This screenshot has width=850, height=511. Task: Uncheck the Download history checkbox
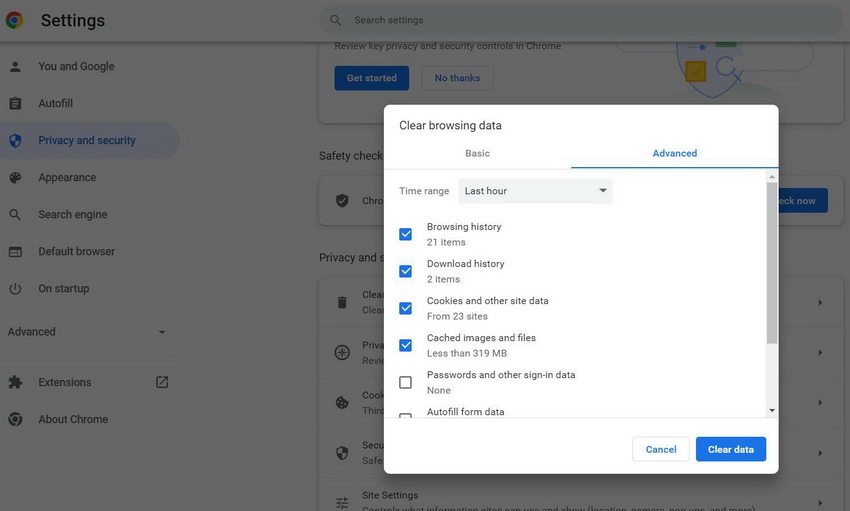(405, 271)
